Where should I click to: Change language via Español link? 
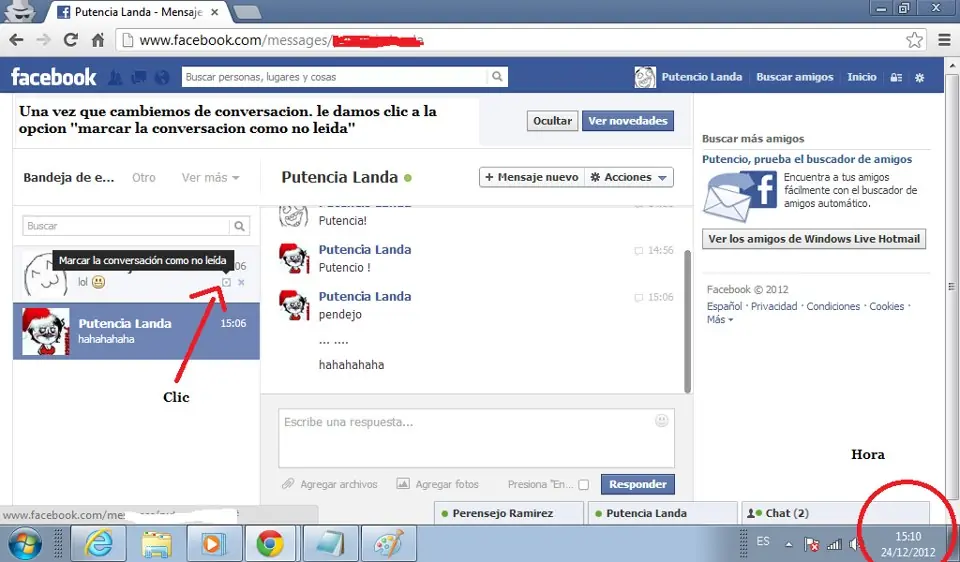point(724,306)
